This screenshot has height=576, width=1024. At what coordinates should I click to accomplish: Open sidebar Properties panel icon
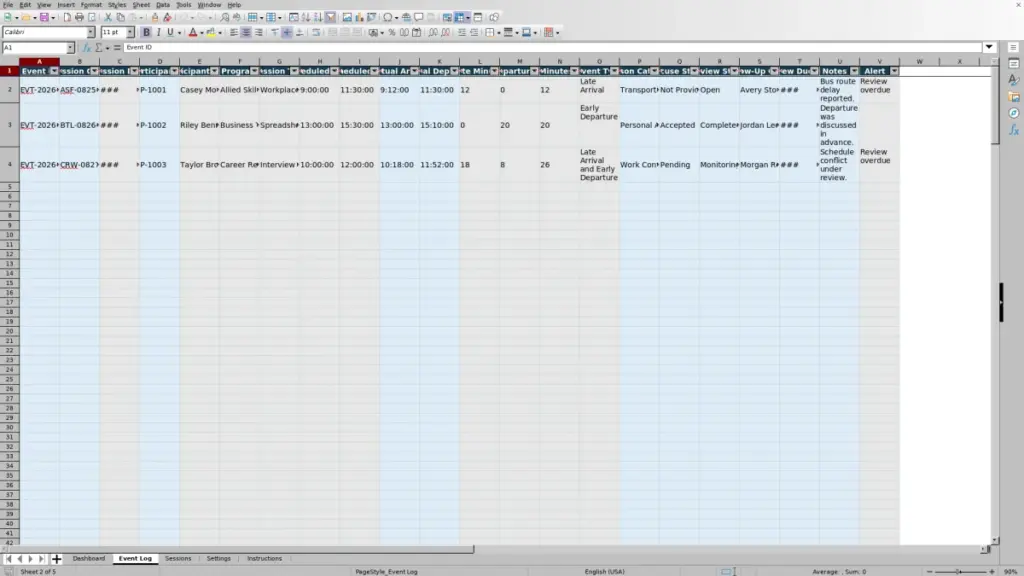[x=1014, y=63]
